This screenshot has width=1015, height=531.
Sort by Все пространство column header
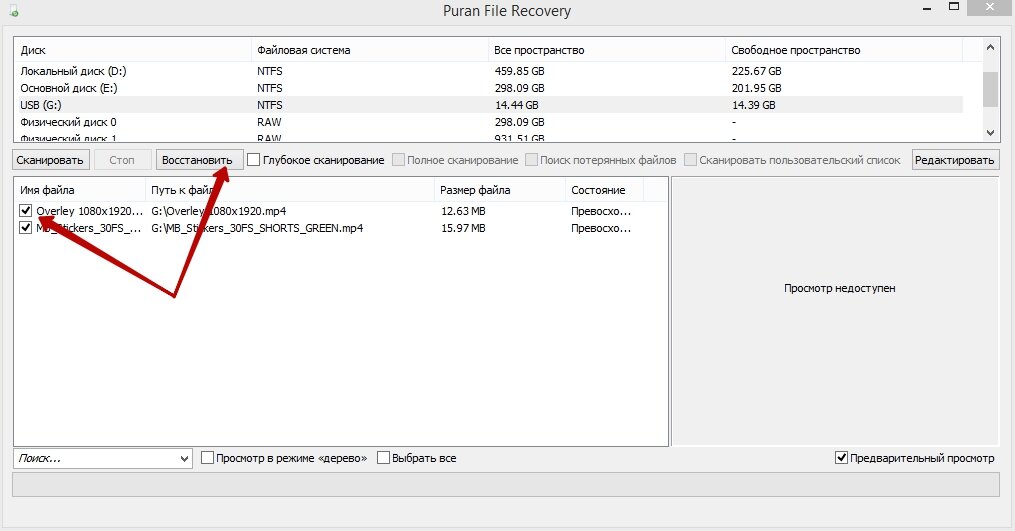(x=606, y=50)
